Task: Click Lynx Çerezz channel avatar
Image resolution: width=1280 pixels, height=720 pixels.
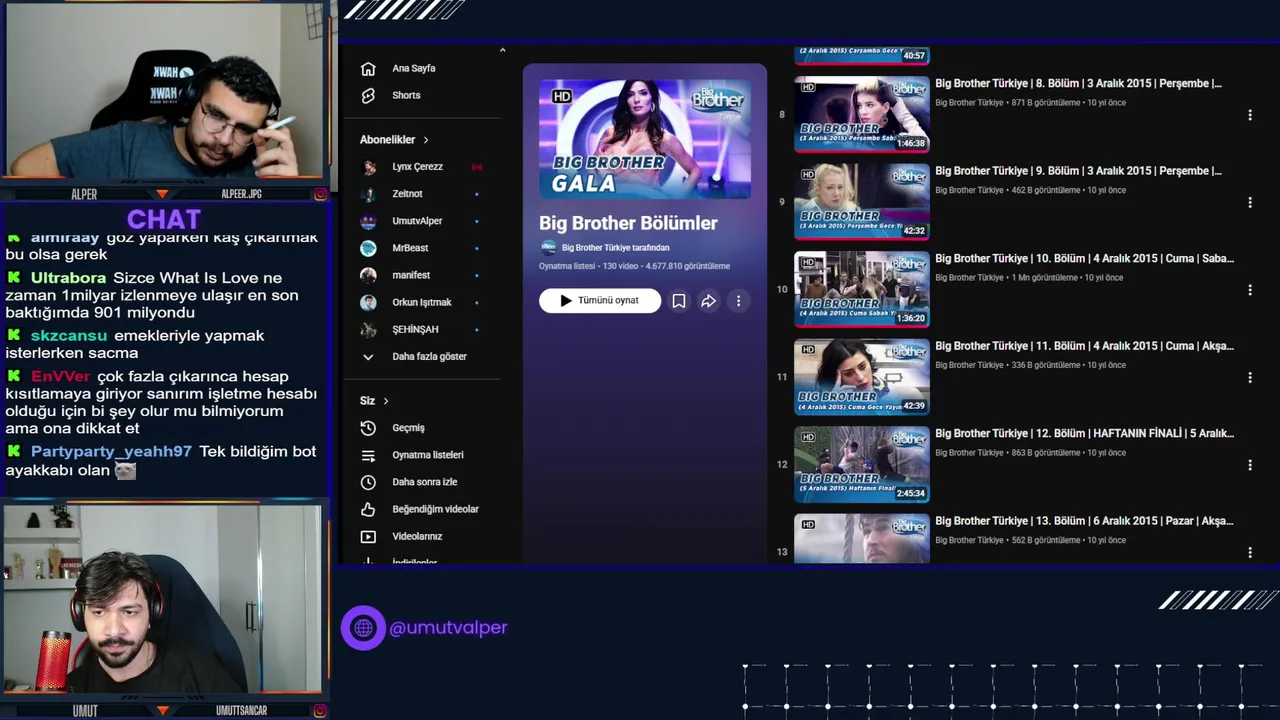Action: tap(368, 167)
